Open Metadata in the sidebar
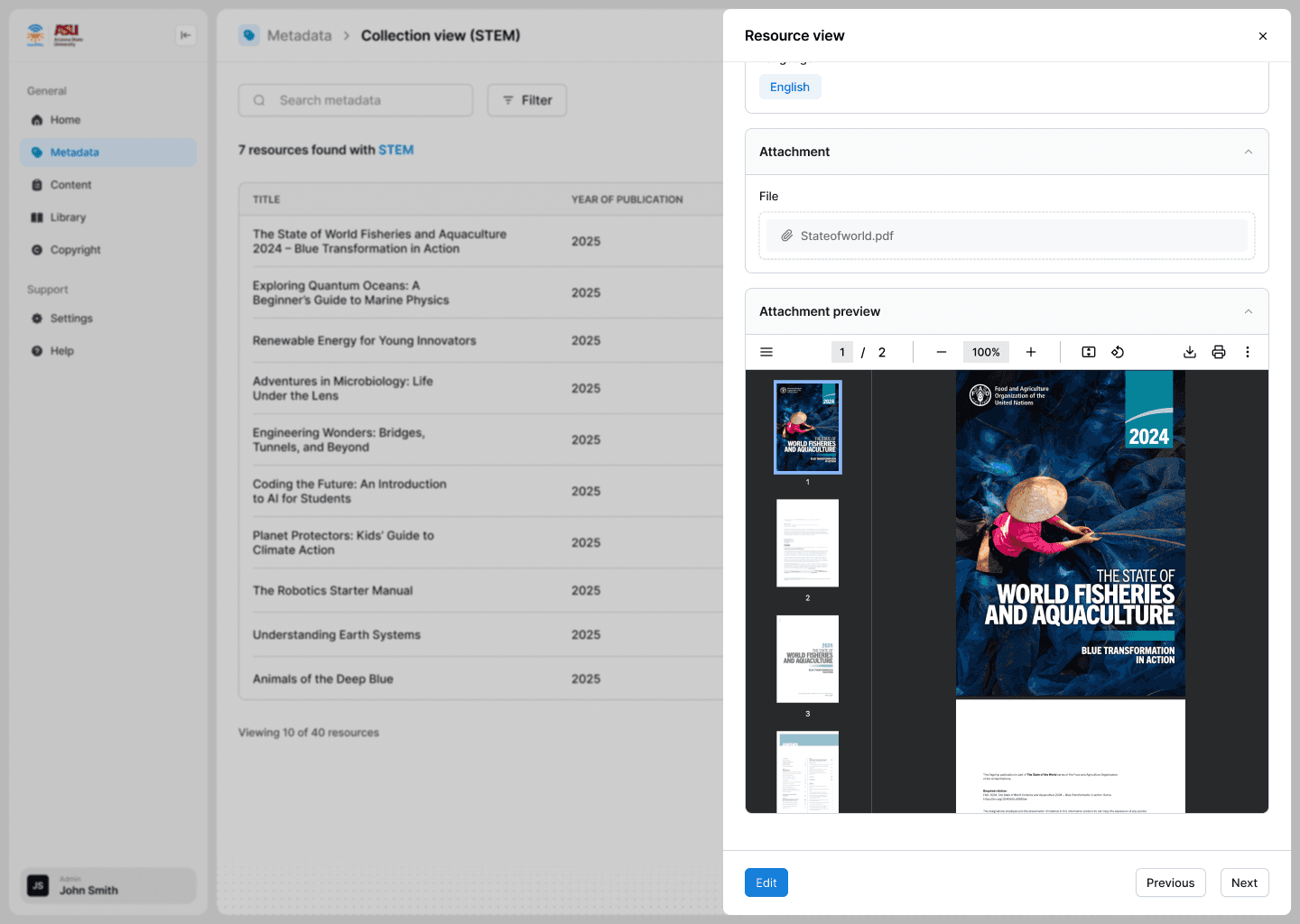Image resolution: width=1300 pixels, height=924 pixels. (108, 152)
